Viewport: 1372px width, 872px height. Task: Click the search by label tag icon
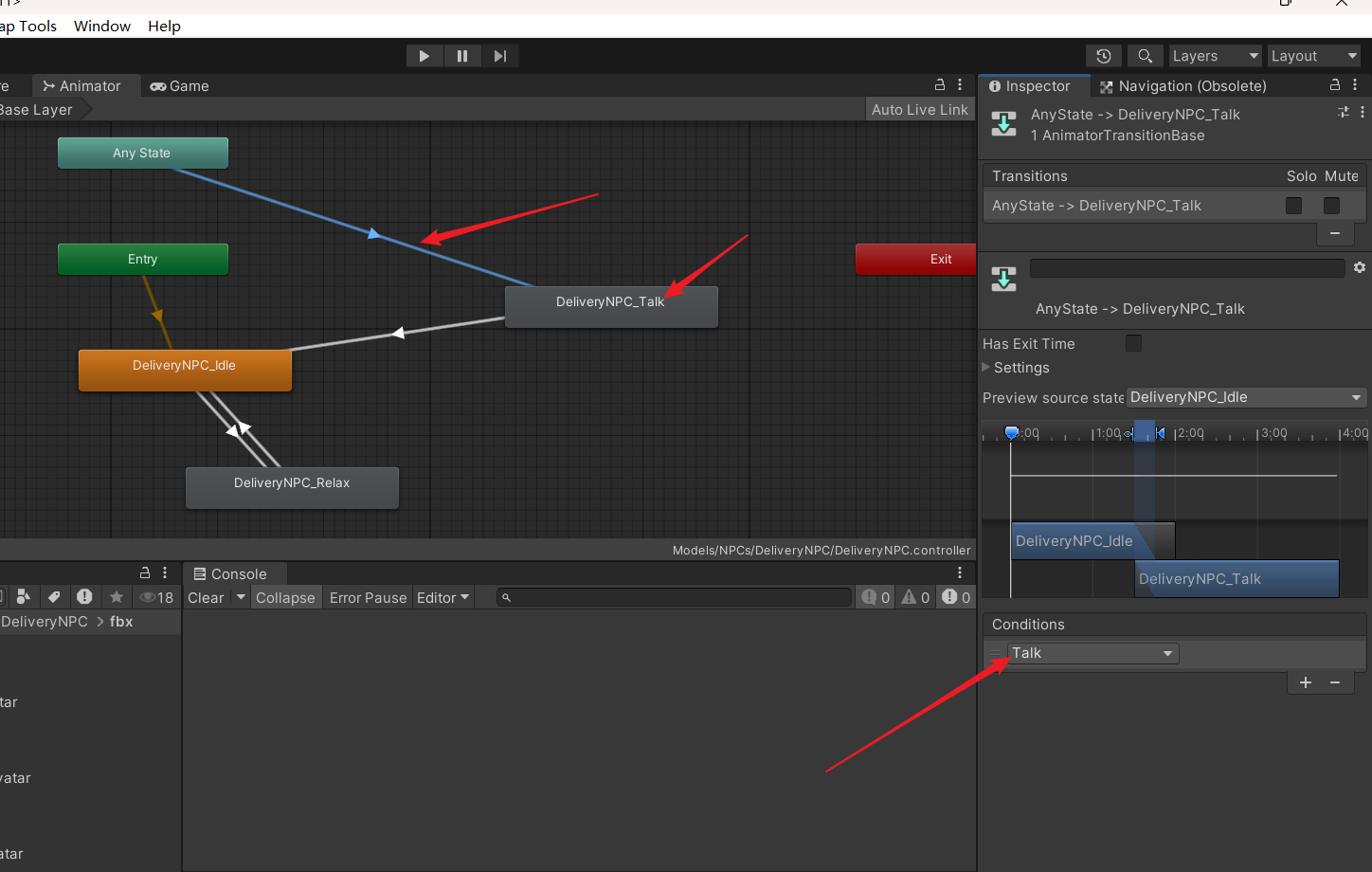pos(54,597)
